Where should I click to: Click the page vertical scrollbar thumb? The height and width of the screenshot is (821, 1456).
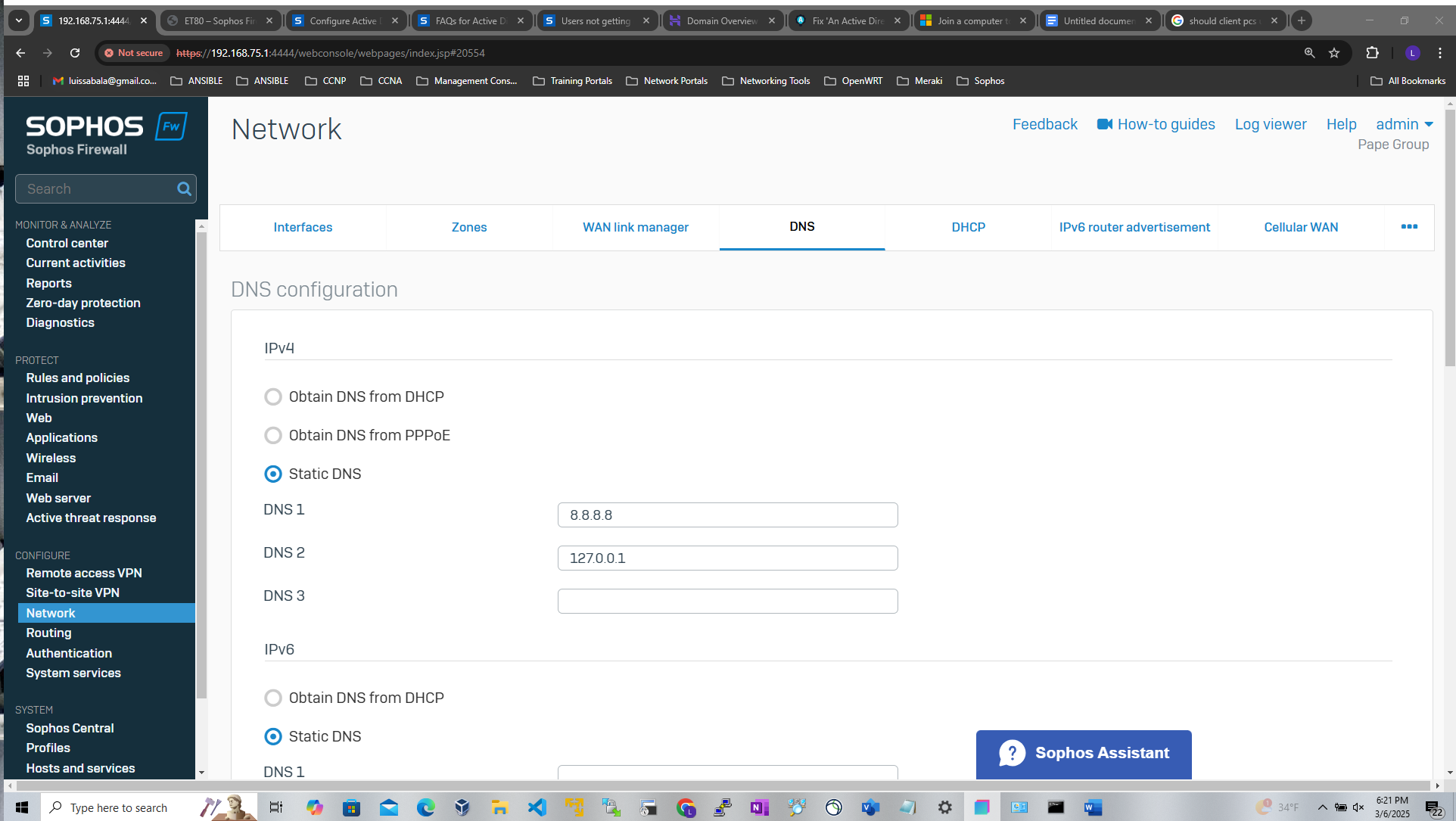coord(1449,238)
